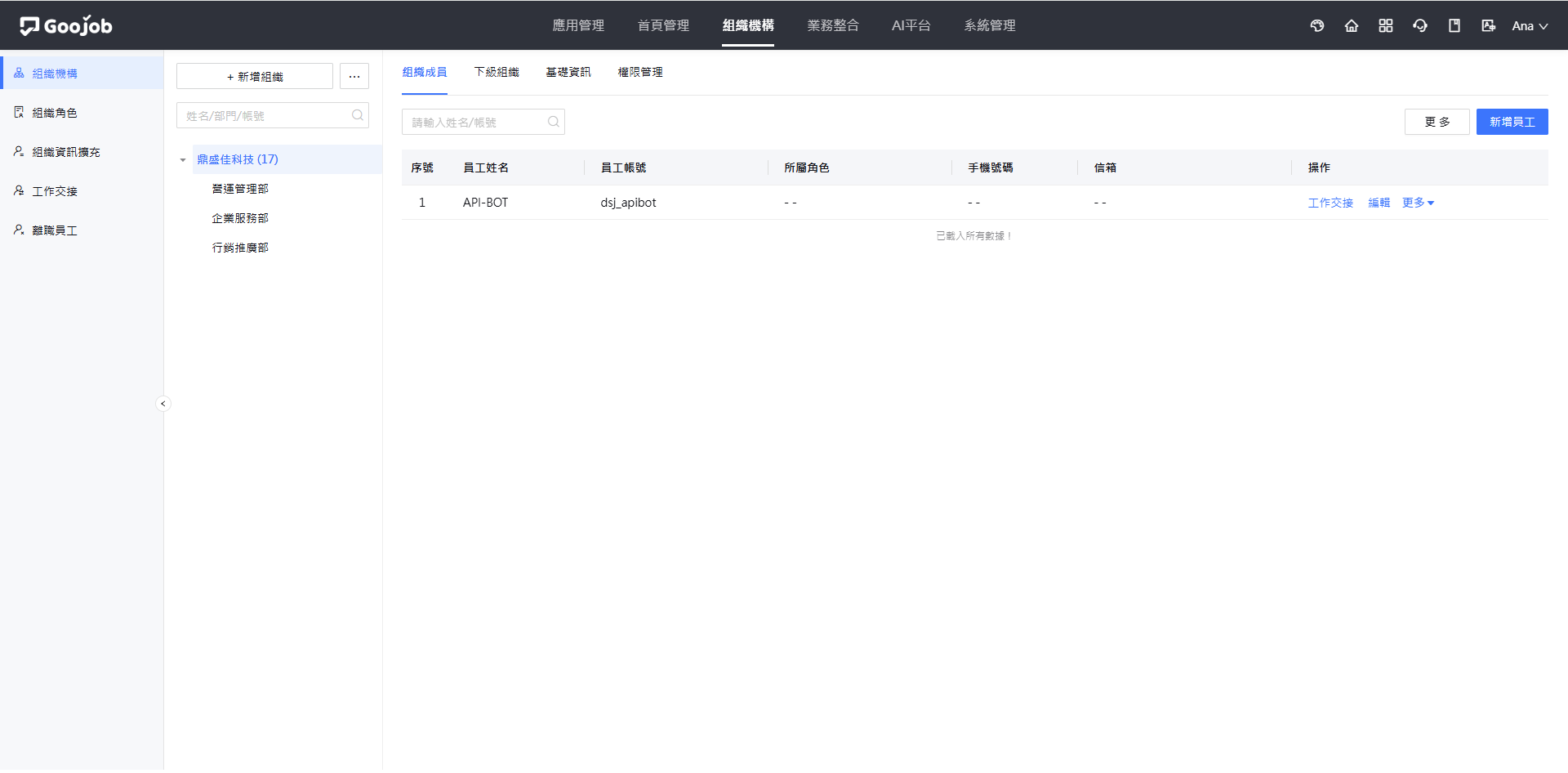This screenshot has height=773, width=1568.
Task: Switch to the 組織成員 tab
Action: (x=425, y=72)
